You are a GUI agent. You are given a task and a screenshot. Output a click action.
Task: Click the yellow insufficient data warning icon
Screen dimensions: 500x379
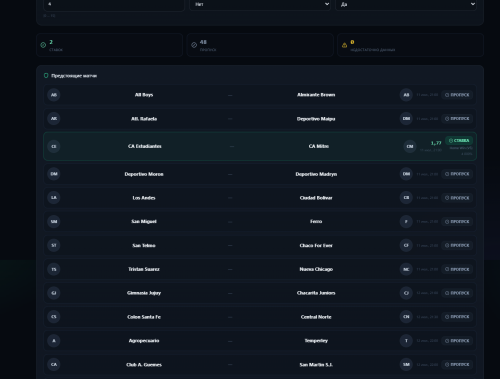pyautogui.click(x=344, y=45)
